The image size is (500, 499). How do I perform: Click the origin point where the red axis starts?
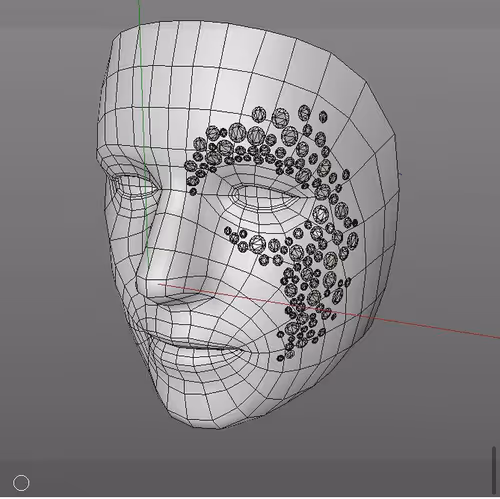[x=159, y=284]
